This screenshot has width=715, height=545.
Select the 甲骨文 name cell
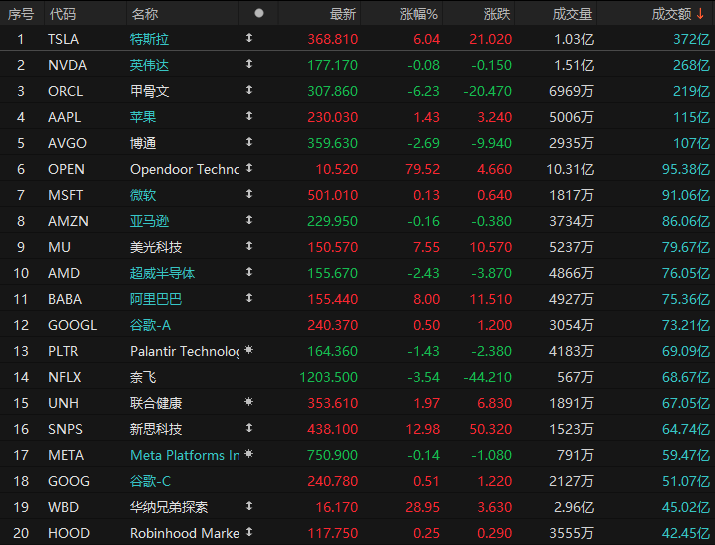(x=150, y=91)
